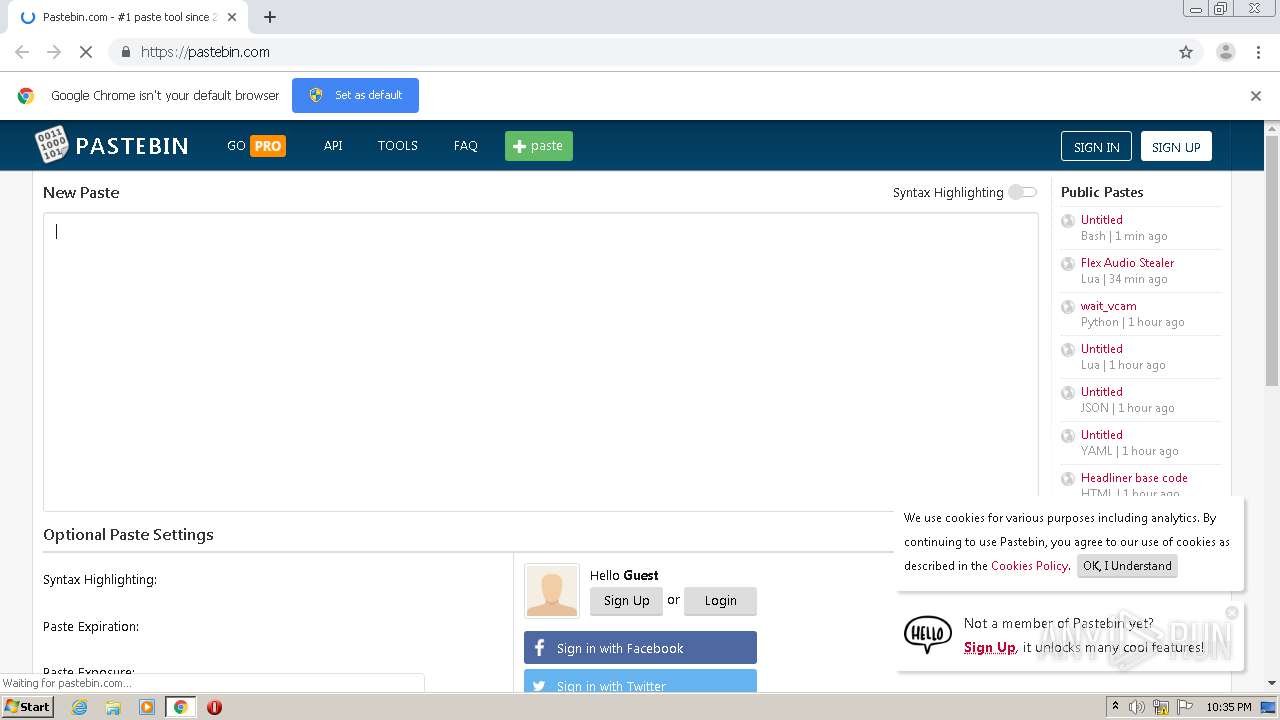Open the Flex Audio Stealer paste
Screen dimensions: 1280x720
[1127, 263]
